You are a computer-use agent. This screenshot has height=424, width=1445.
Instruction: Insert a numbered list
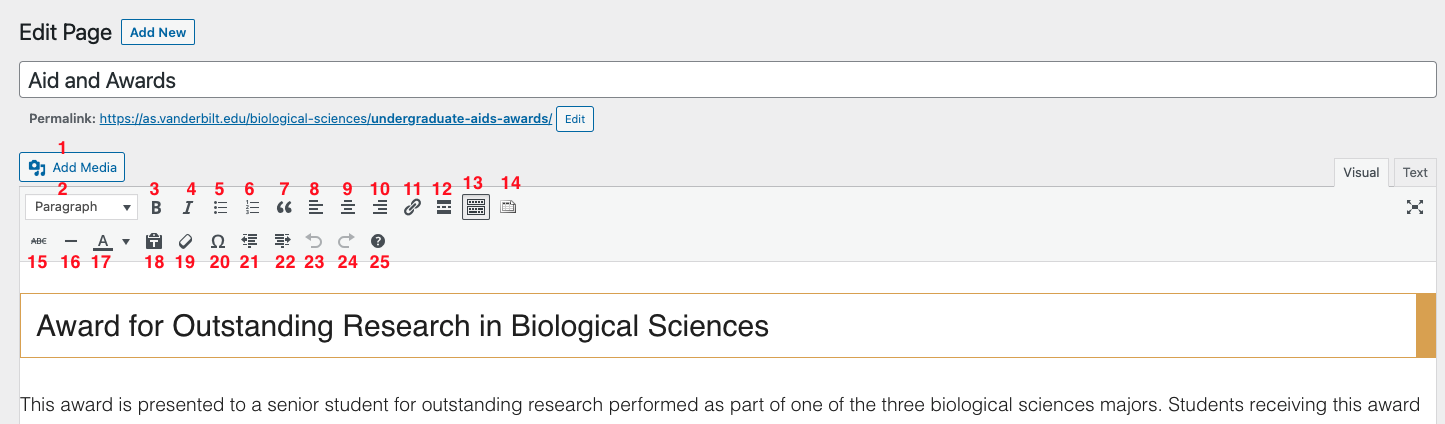(x=252, y=208)
